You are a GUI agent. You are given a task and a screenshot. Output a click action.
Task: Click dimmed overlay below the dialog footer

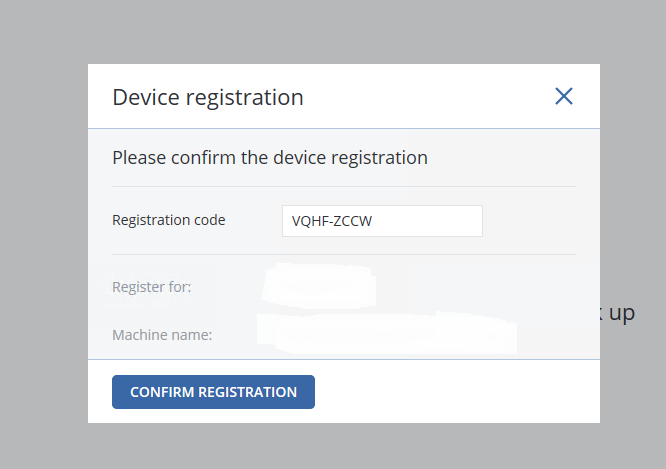point(340,446)
